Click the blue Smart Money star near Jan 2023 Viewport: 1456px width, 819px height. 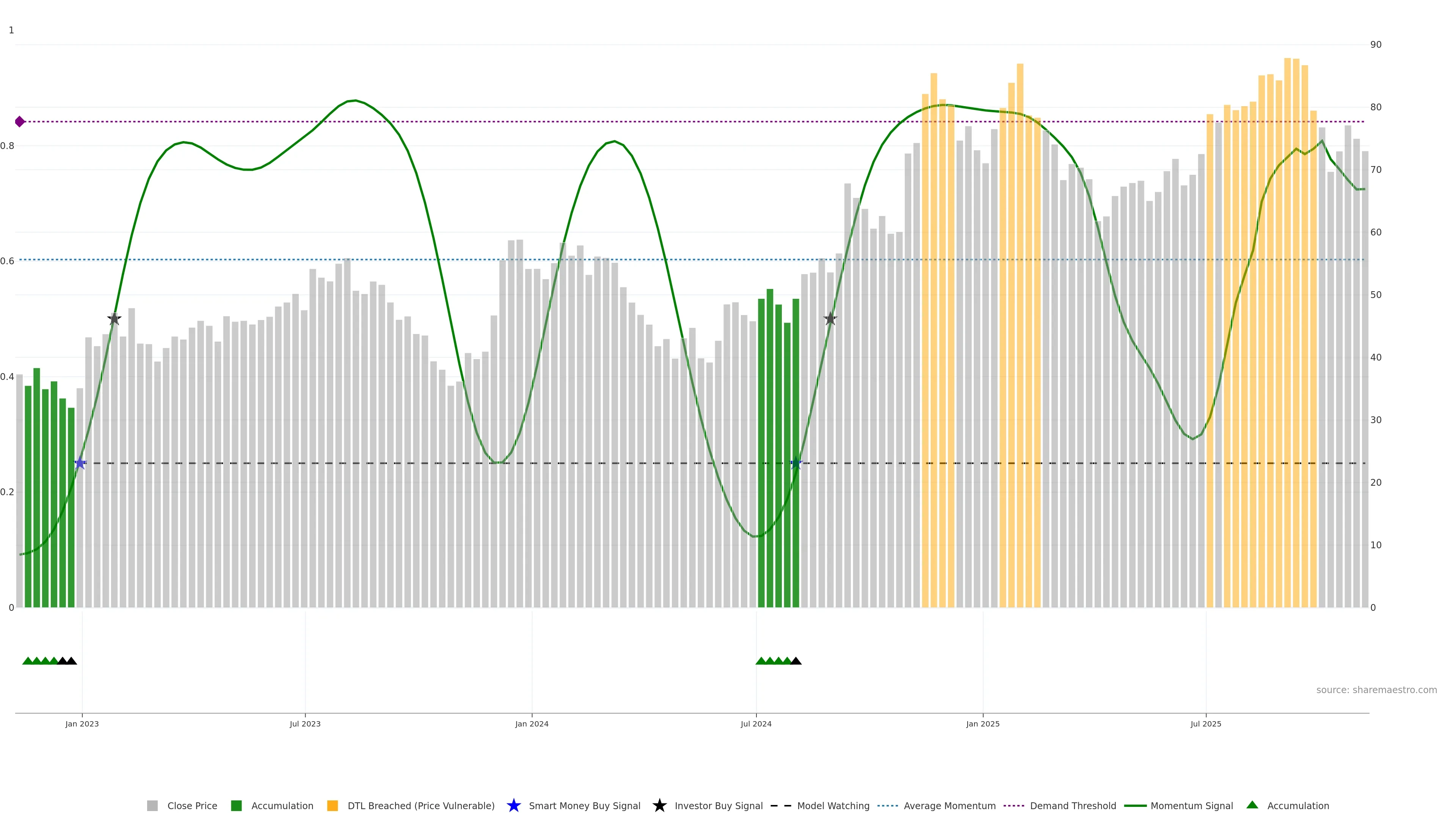click(x=80, y=463)
